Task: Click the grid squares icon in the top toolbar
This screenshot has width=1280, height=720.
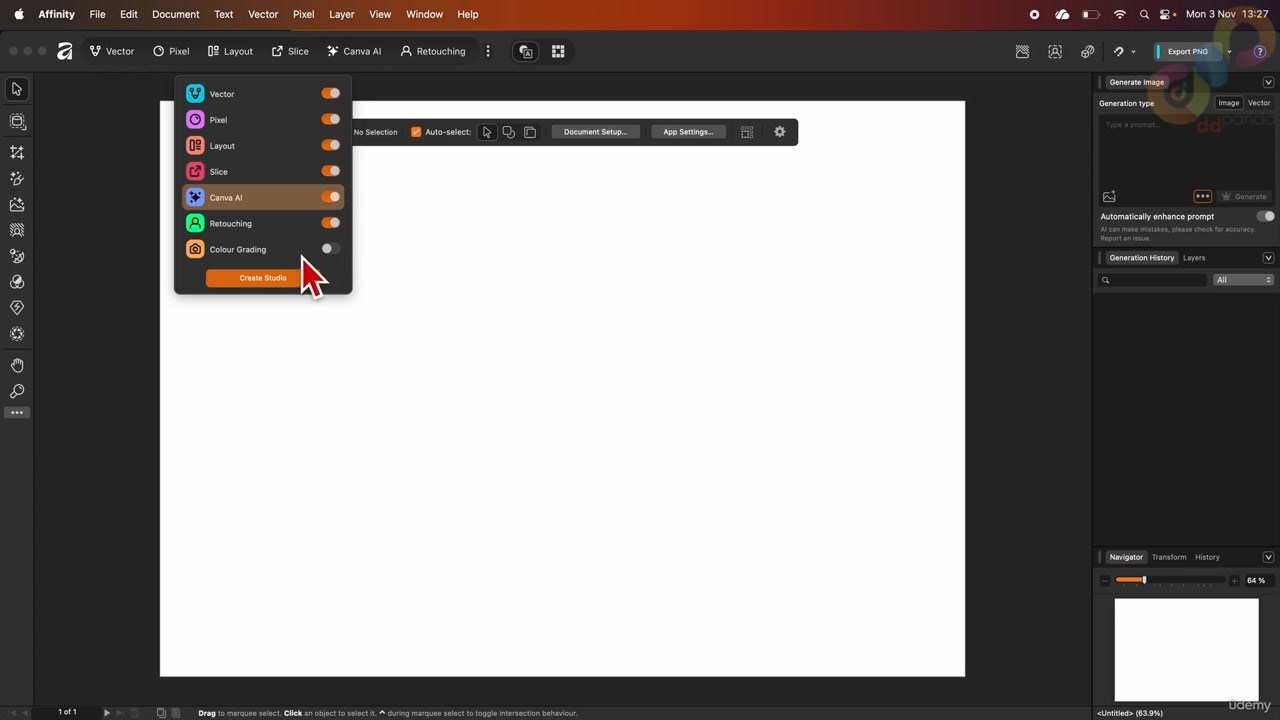Action: tap(558, 51)
